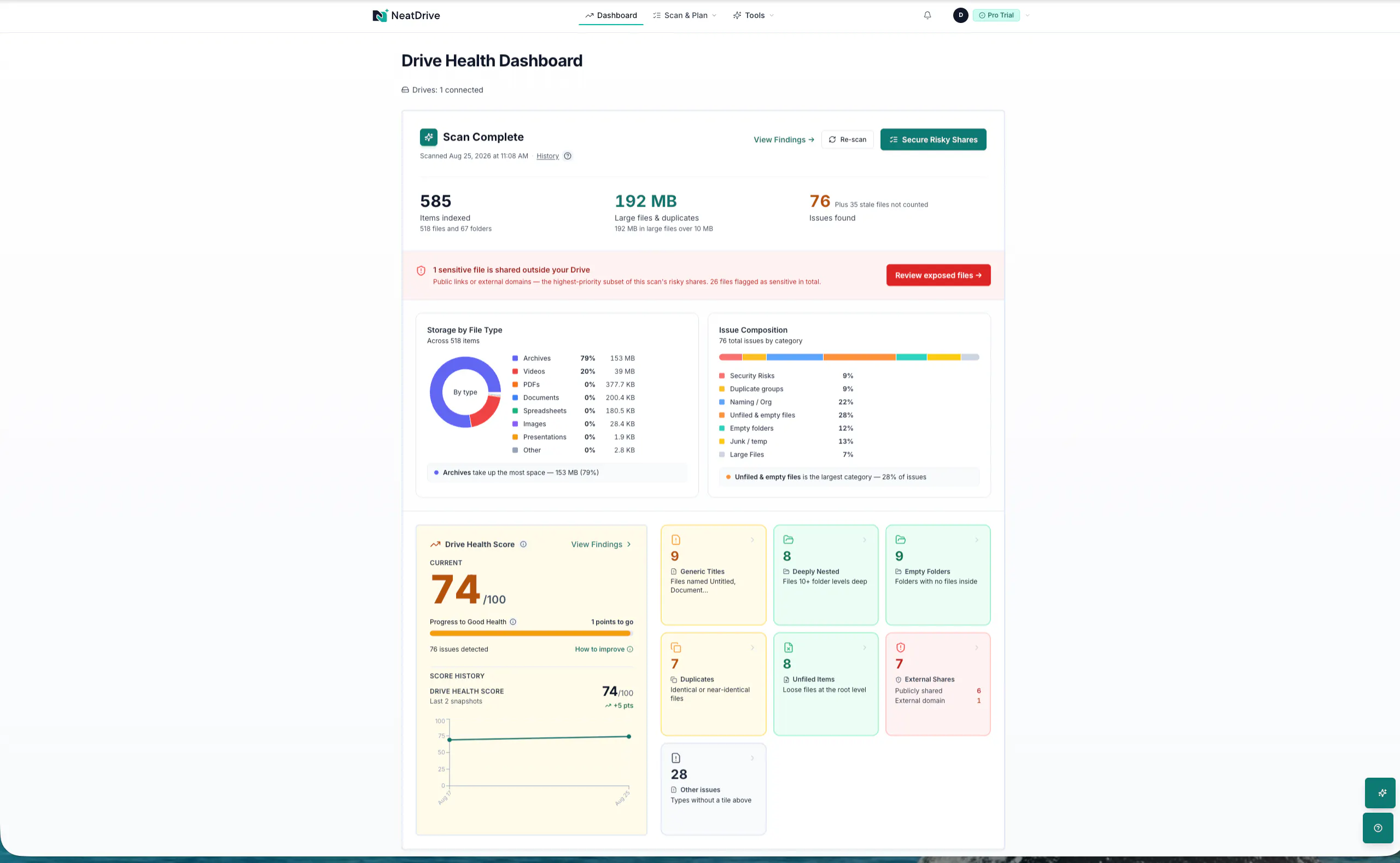
Task: Open Deeply Nested tile chevron
Action: [x=865, y=540]
